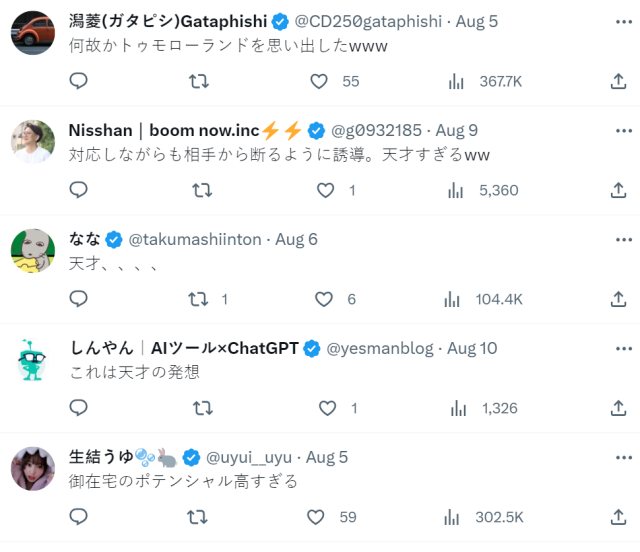Open the @yesmanblog handle link

click(x=380, y=348)
